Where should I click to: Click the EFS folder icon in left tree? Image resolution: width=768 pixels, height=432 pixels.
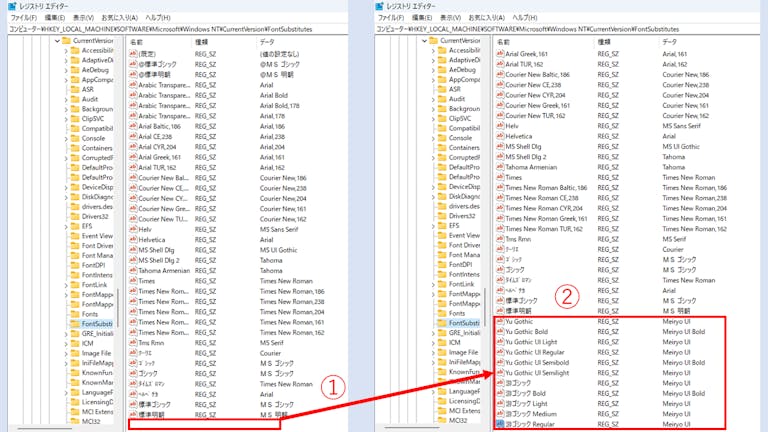click(x=75, y=226)
